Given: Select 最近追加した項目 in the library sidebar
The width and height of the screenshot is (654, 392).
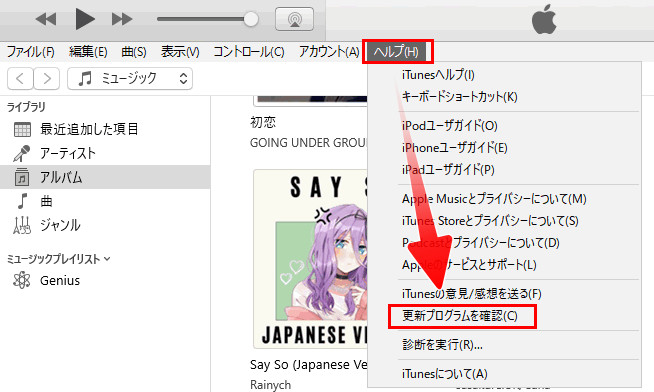Looking at the screenshot, I should pyautogui.click(x=89, y=129).
